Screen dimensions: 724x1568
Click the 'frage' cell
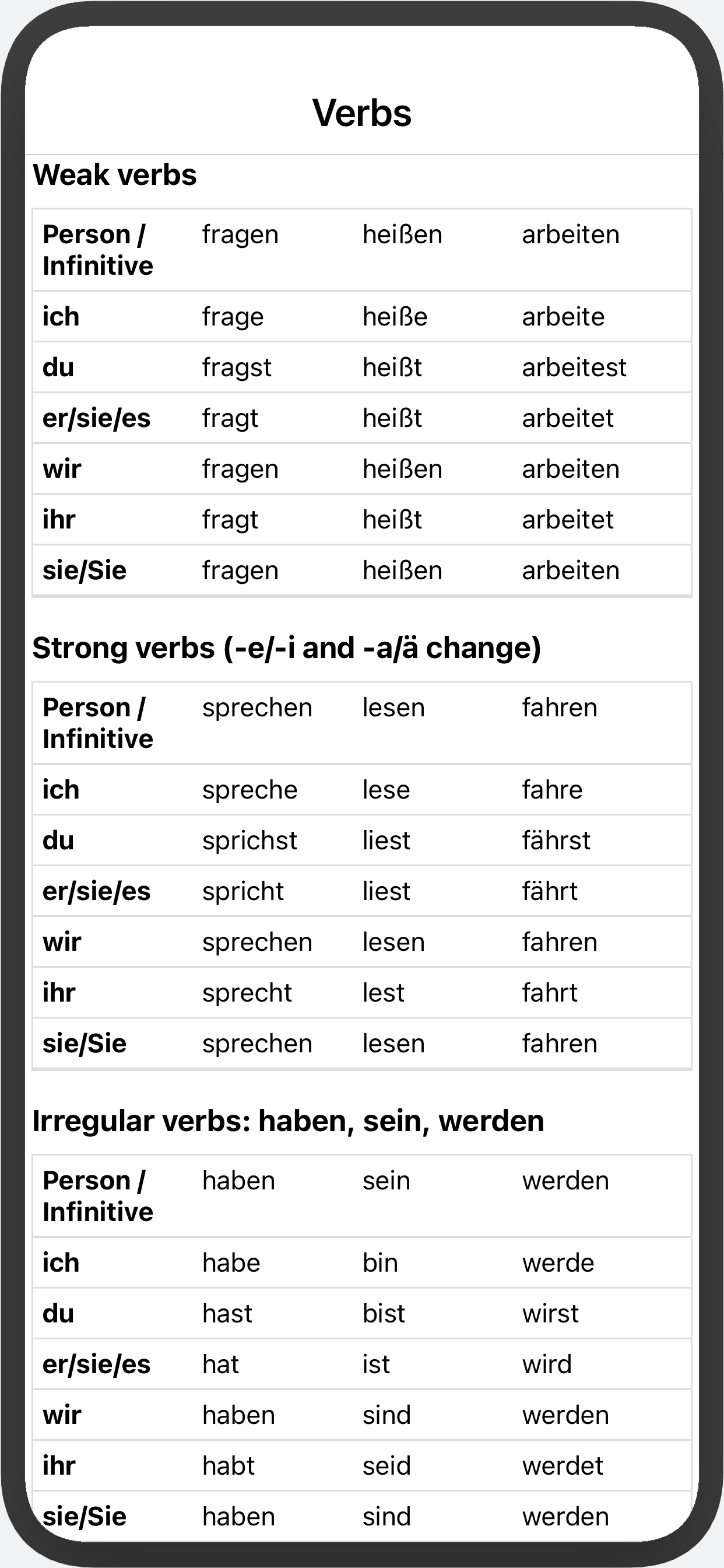(233, 317)
